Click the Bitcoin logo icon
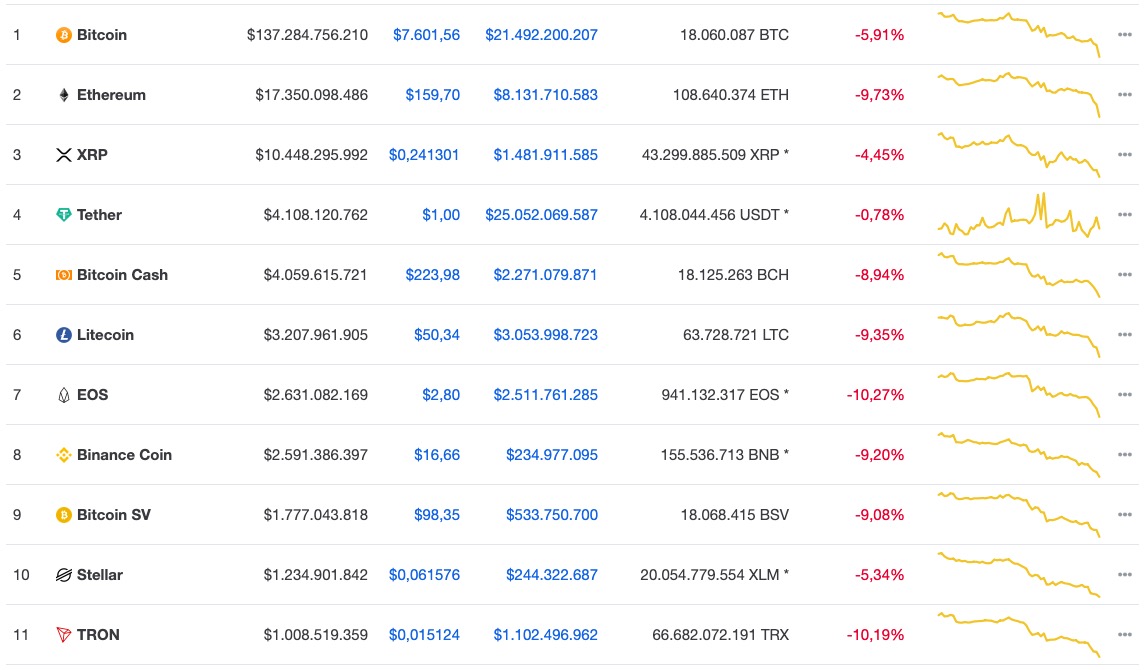This screenshot has height=670, width=1146. [x=64, y=35]
